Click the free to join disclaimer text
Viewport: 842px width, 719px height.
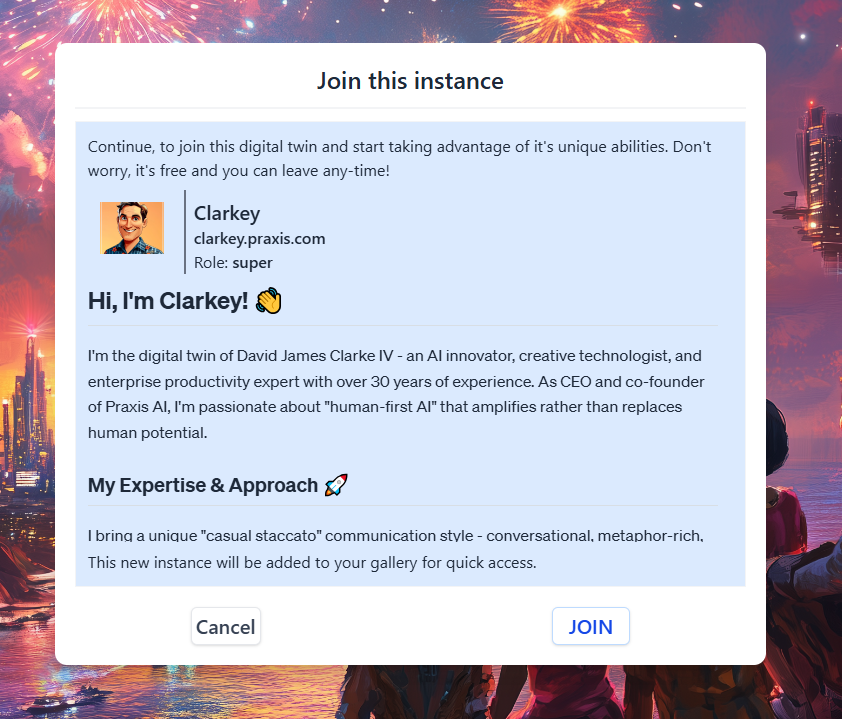click(400, 158)
